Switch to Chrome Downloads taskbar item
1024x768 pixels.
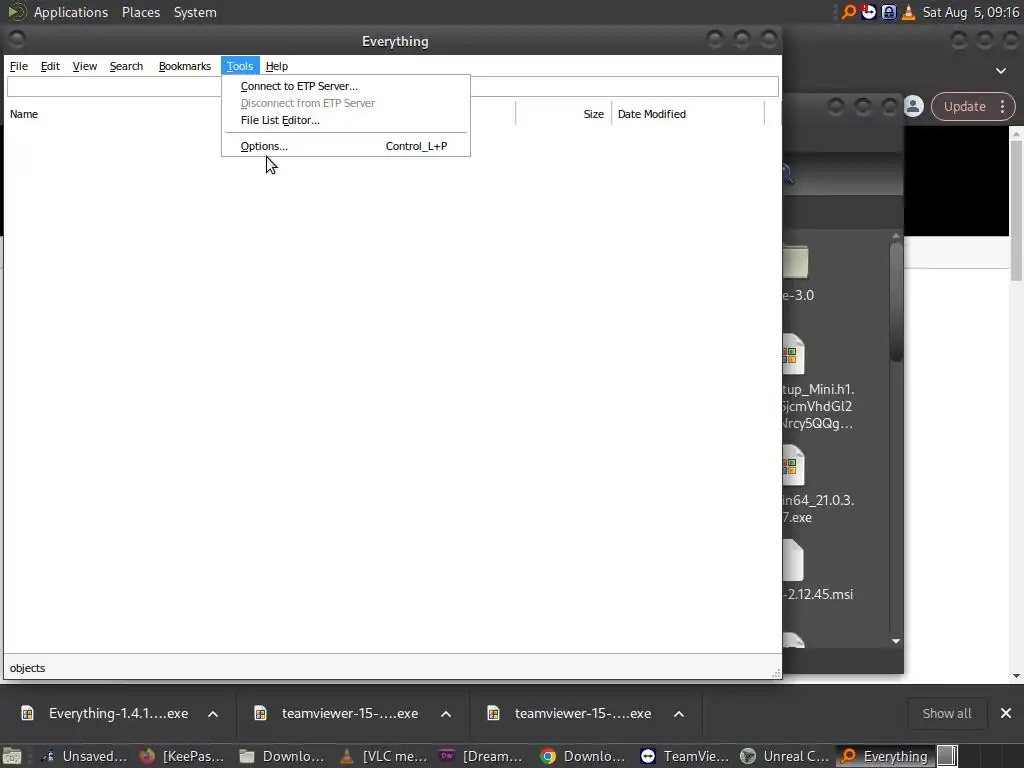coord(584,756)
